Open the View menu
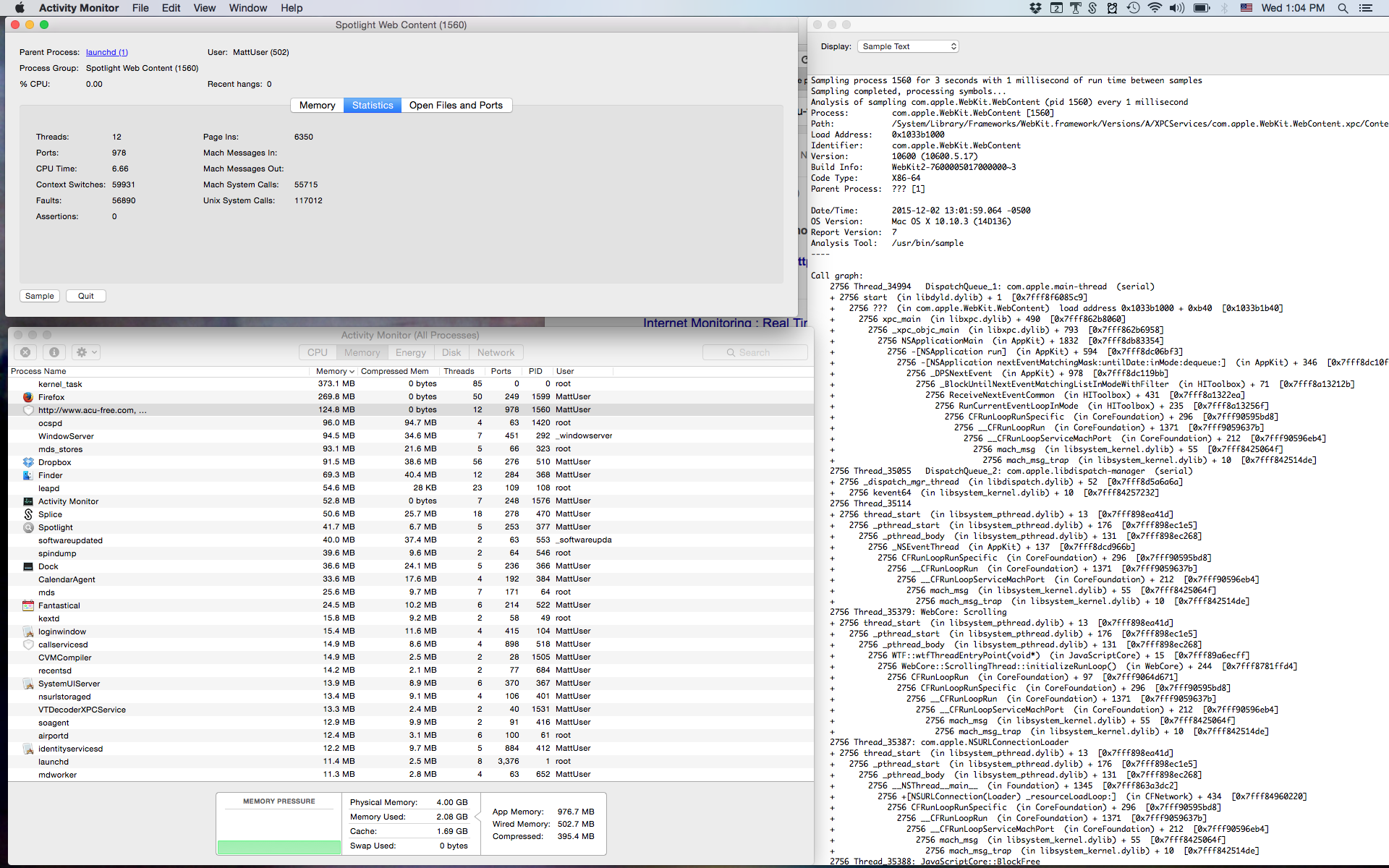This screenshot has height=868, width=1389. coord(204,8)
